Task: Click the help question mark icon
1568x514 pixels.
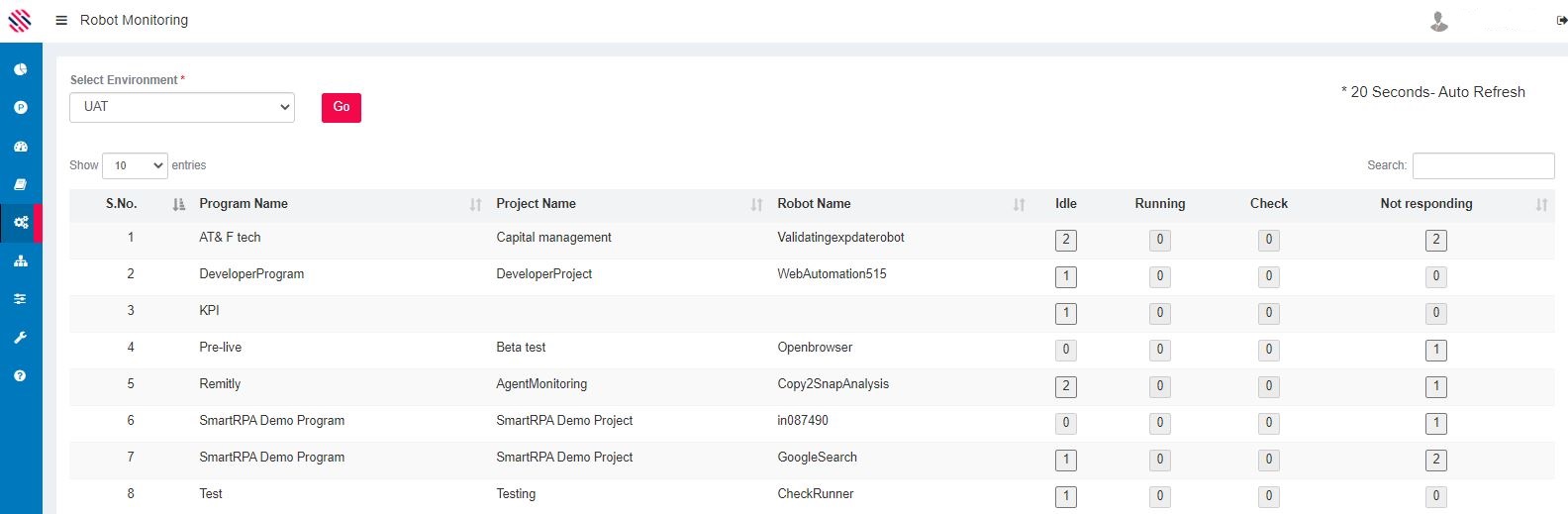Action: [x=21, y=376]
